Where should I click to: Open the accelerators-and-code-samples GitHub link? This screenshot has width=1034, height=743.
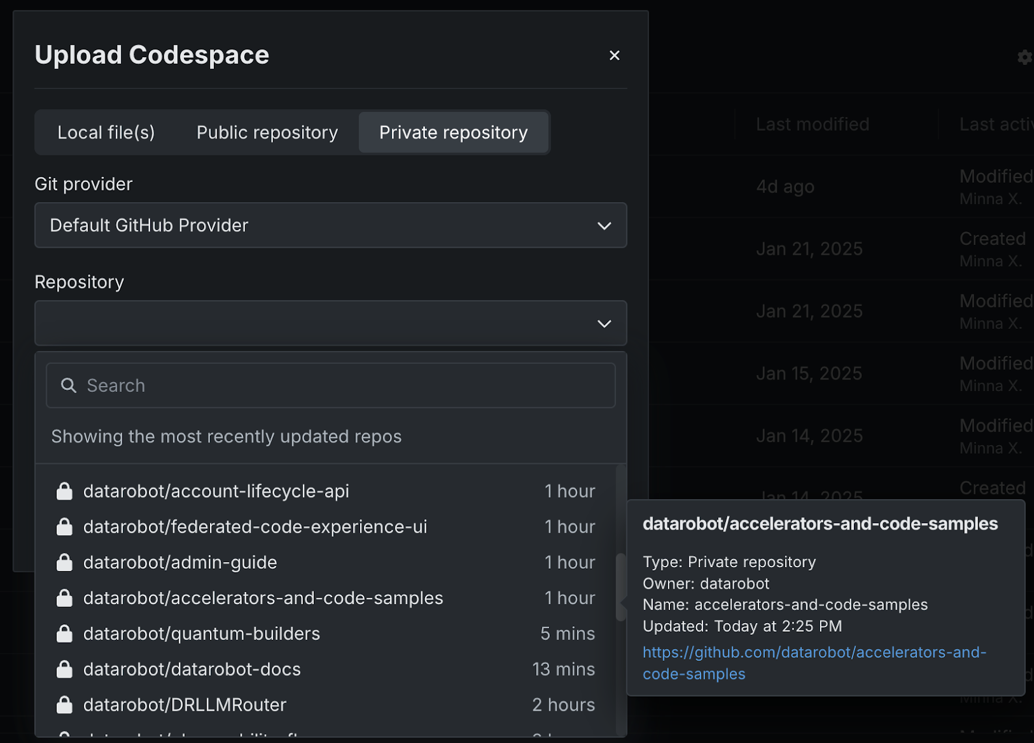pos(813,662)
